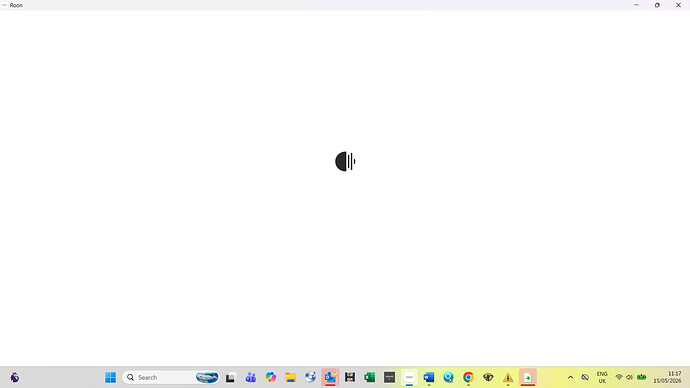
Task: Click the speaker volume tray icon
Action: 629,377
